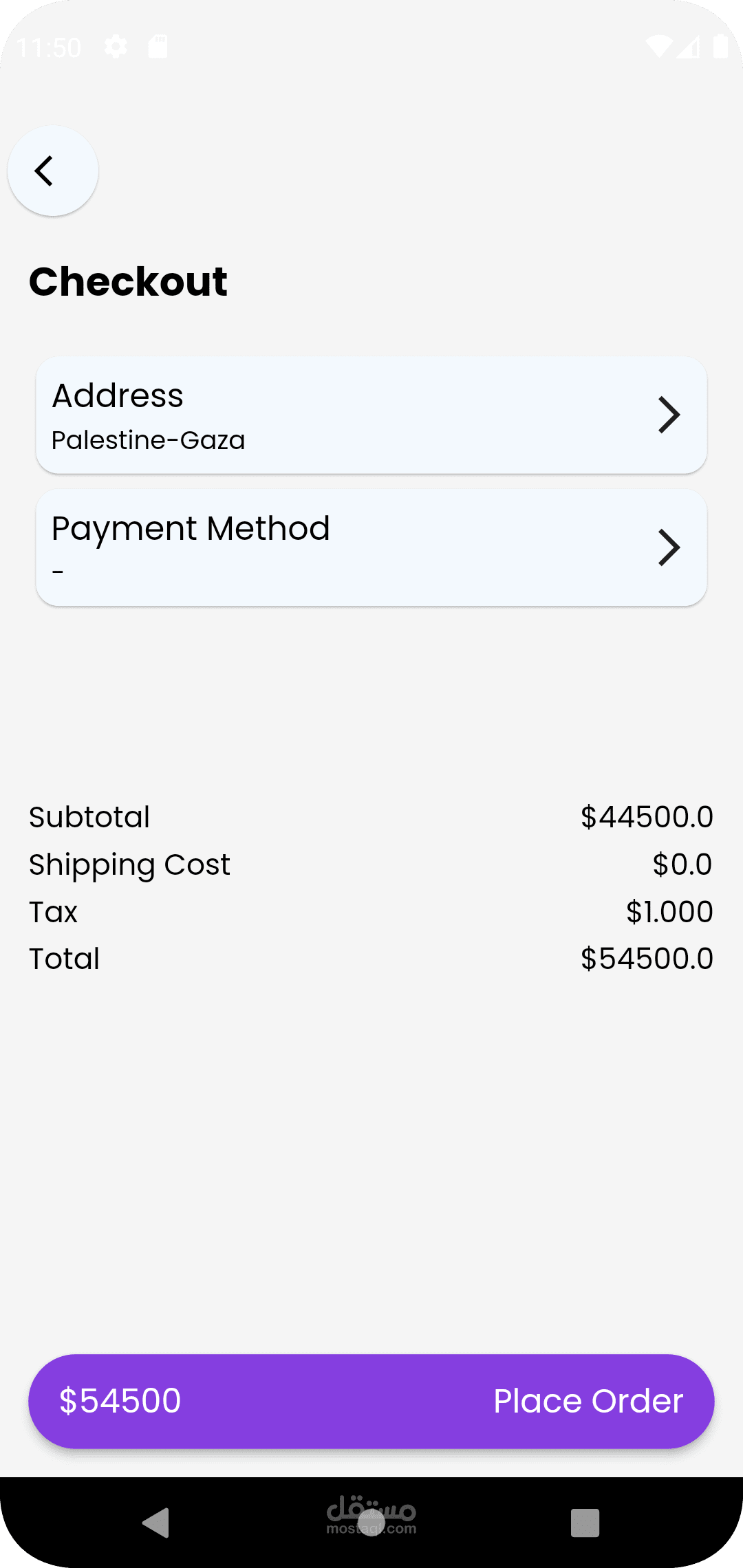This screenshot has width=743, height=1568.
Task: Click the Subtotal amount $44500.0
Action: click(x=647, y=817)
